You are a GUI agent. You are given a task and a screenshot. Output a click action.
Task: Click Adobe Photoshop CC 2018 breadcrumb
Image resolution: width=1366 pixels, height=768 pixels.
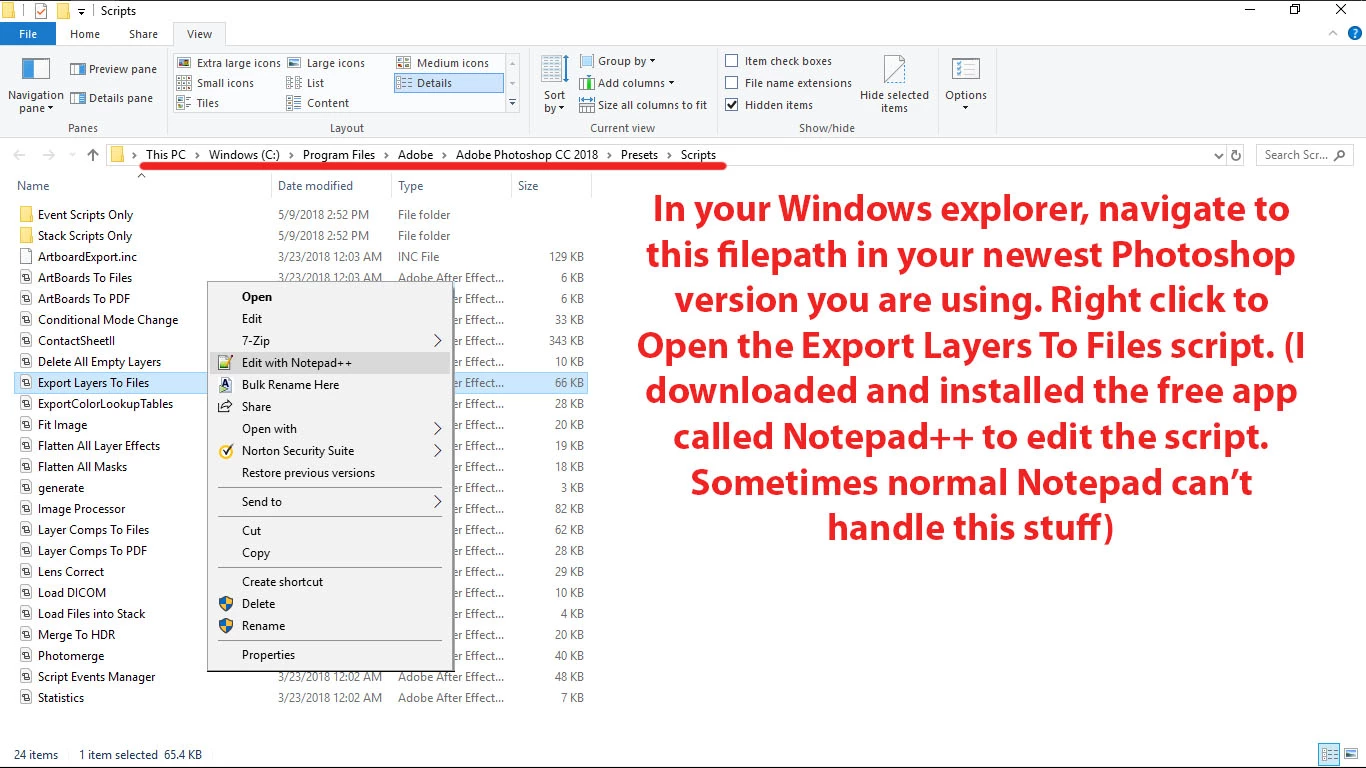pyautogui.click(x=527, y=155)
